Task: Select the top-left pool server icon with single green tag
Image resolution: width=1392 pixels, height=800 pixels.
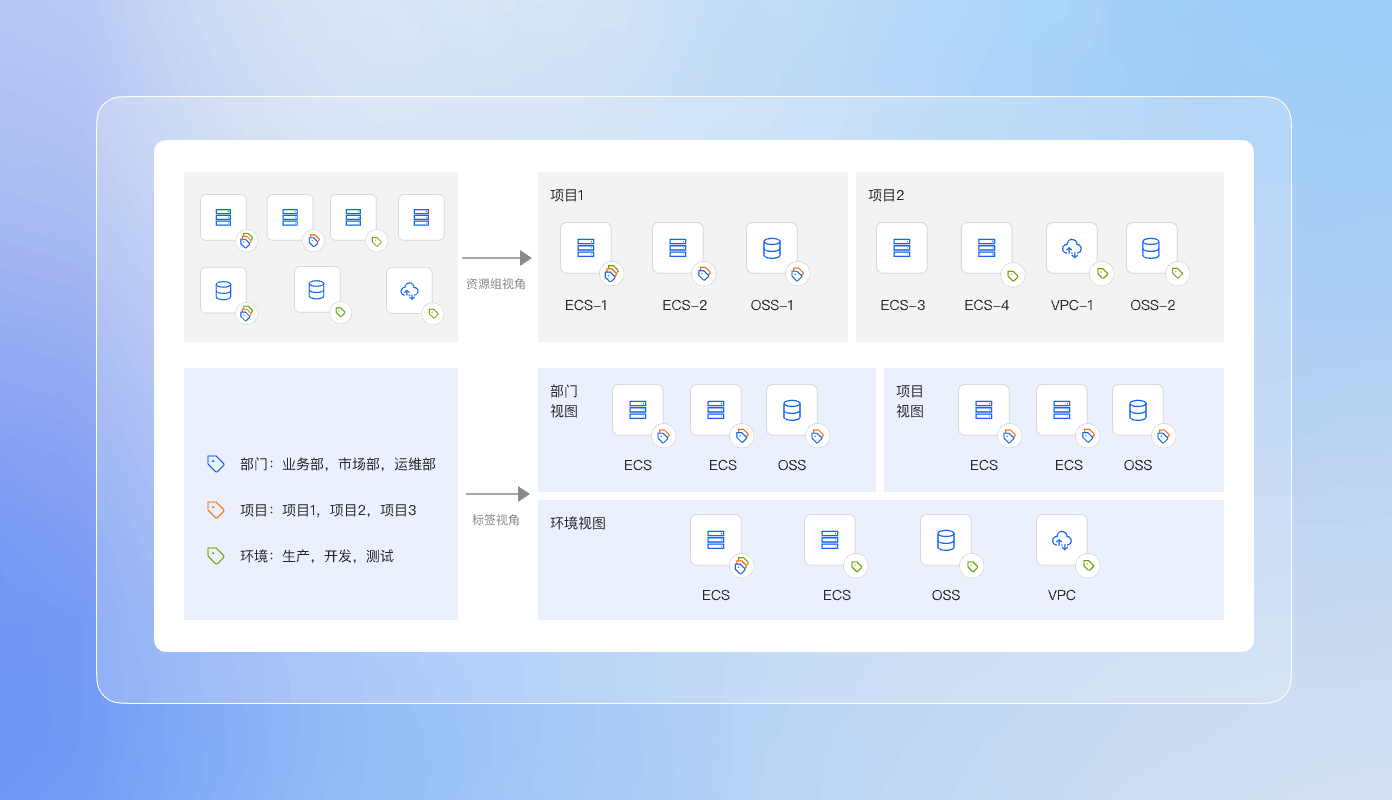Action: (x=353, y=217)
